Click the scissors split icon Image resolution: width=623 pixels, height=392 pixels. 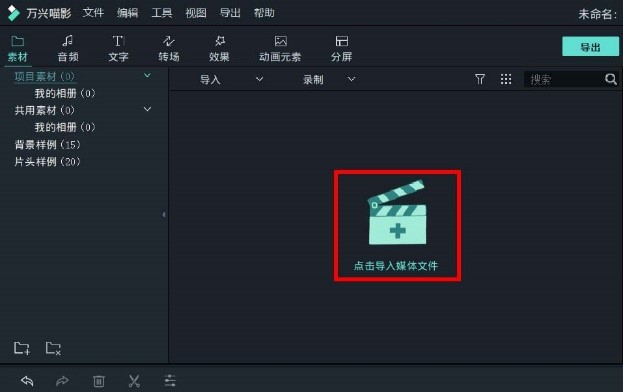(134, 381)
